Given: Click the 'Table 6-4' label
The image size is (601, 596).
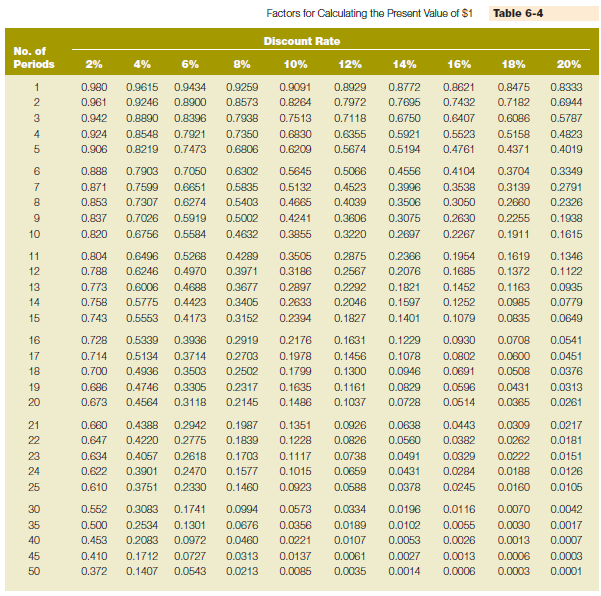Looking at the screenshot, I should point(518,13).
